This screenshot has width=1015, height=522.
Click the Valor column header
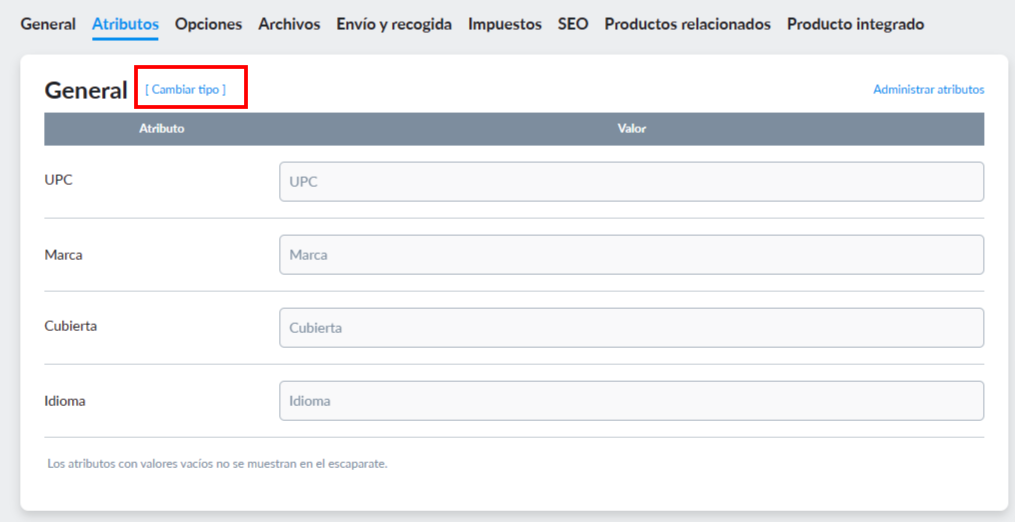point(632,128)
